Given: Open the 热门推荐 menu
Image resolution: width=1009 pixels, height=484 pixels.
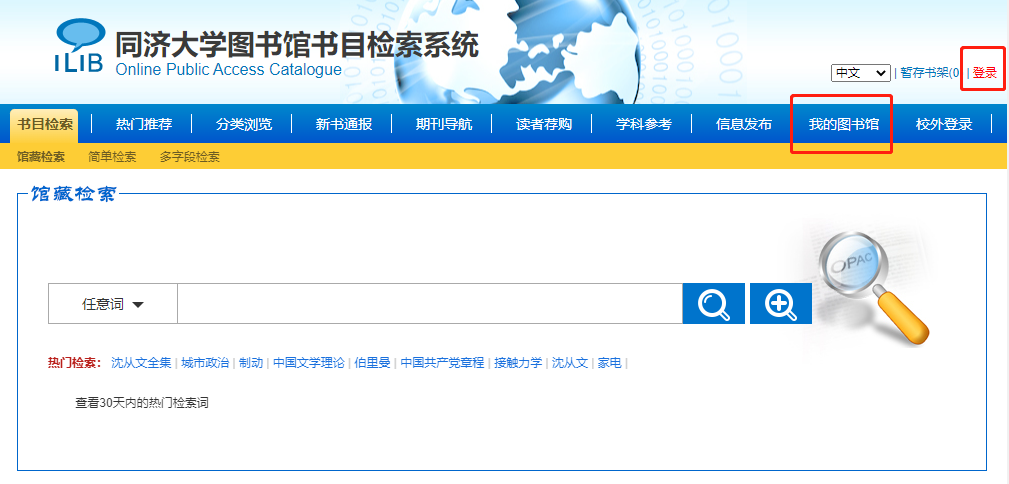Looking at the screenshot, I should pos(144,124).
